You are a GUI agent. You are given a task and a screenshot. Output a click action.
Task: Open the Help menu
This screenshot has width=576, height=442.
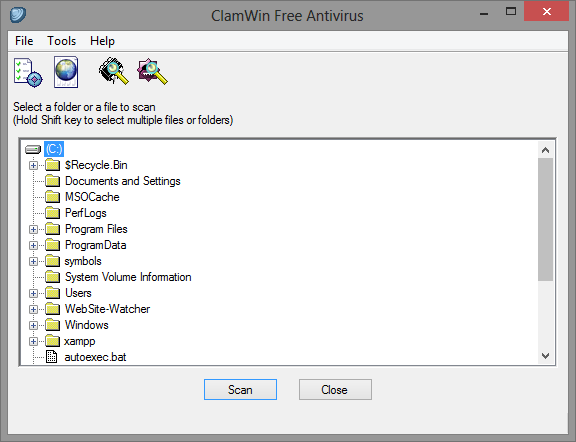pos(102,41)
